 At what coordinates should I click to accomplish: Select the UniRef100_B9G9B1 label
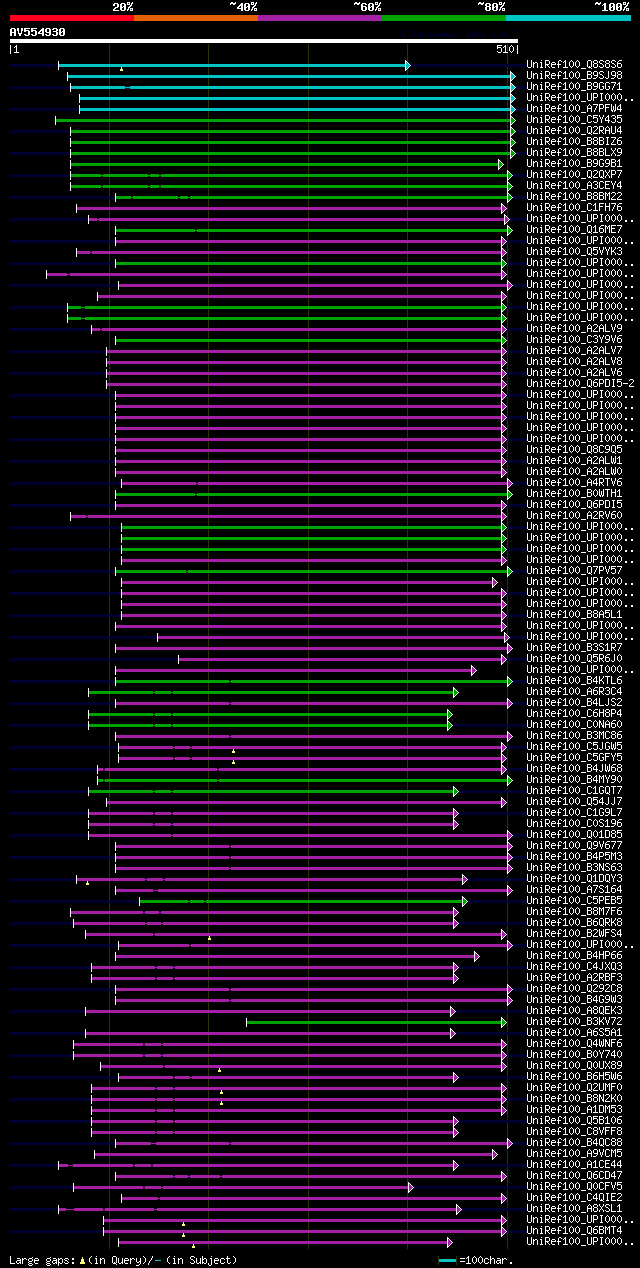point(575,164)
